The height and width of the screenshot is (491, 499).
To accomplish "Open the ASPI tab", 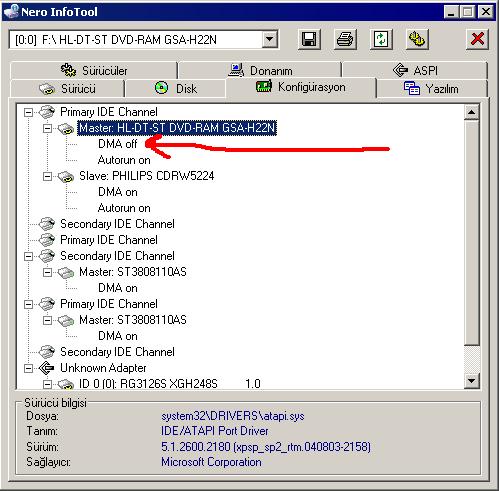I will (415, 70).
